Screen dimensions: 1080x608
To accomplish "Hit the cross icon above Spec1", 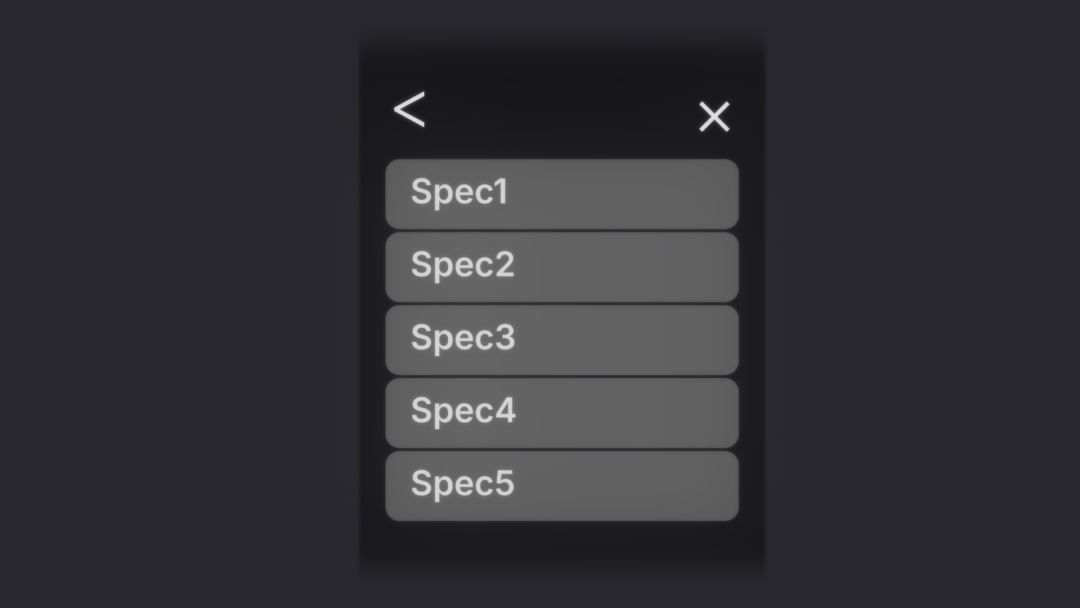I will click(714, 116).
